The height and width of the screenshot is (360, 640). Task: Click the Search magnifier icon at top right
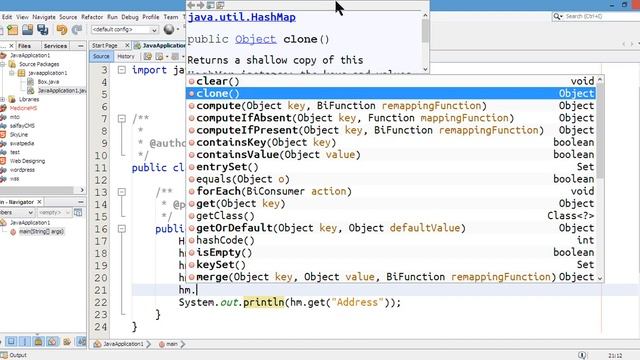tap(558, 16)
